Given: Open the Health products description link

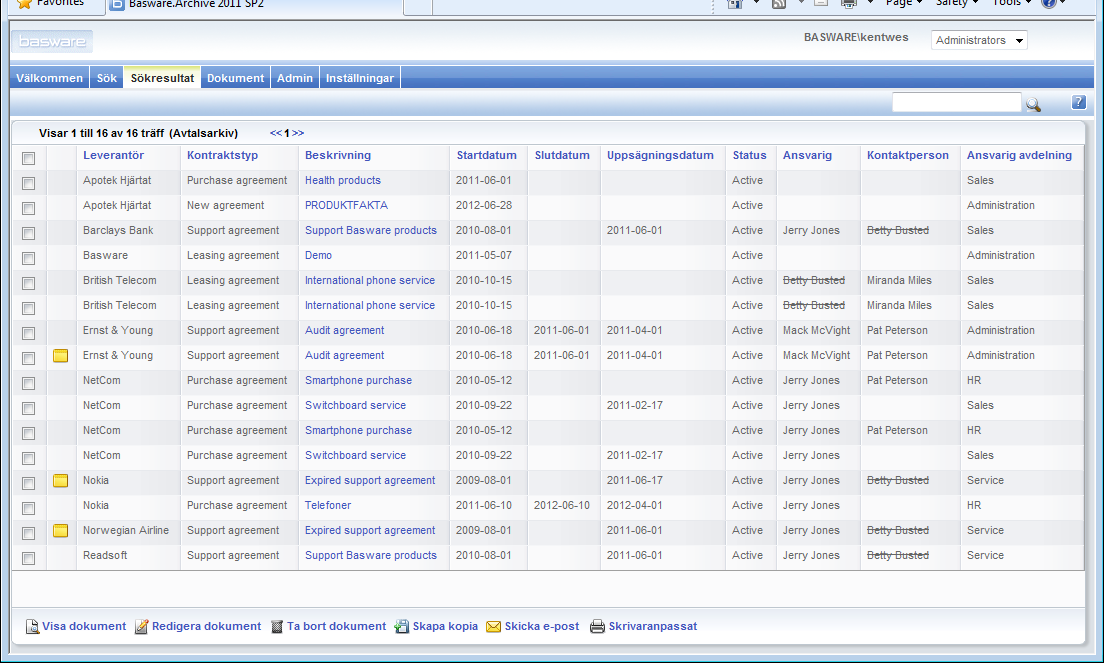Looking at the screenshot, I should point(343,181).
